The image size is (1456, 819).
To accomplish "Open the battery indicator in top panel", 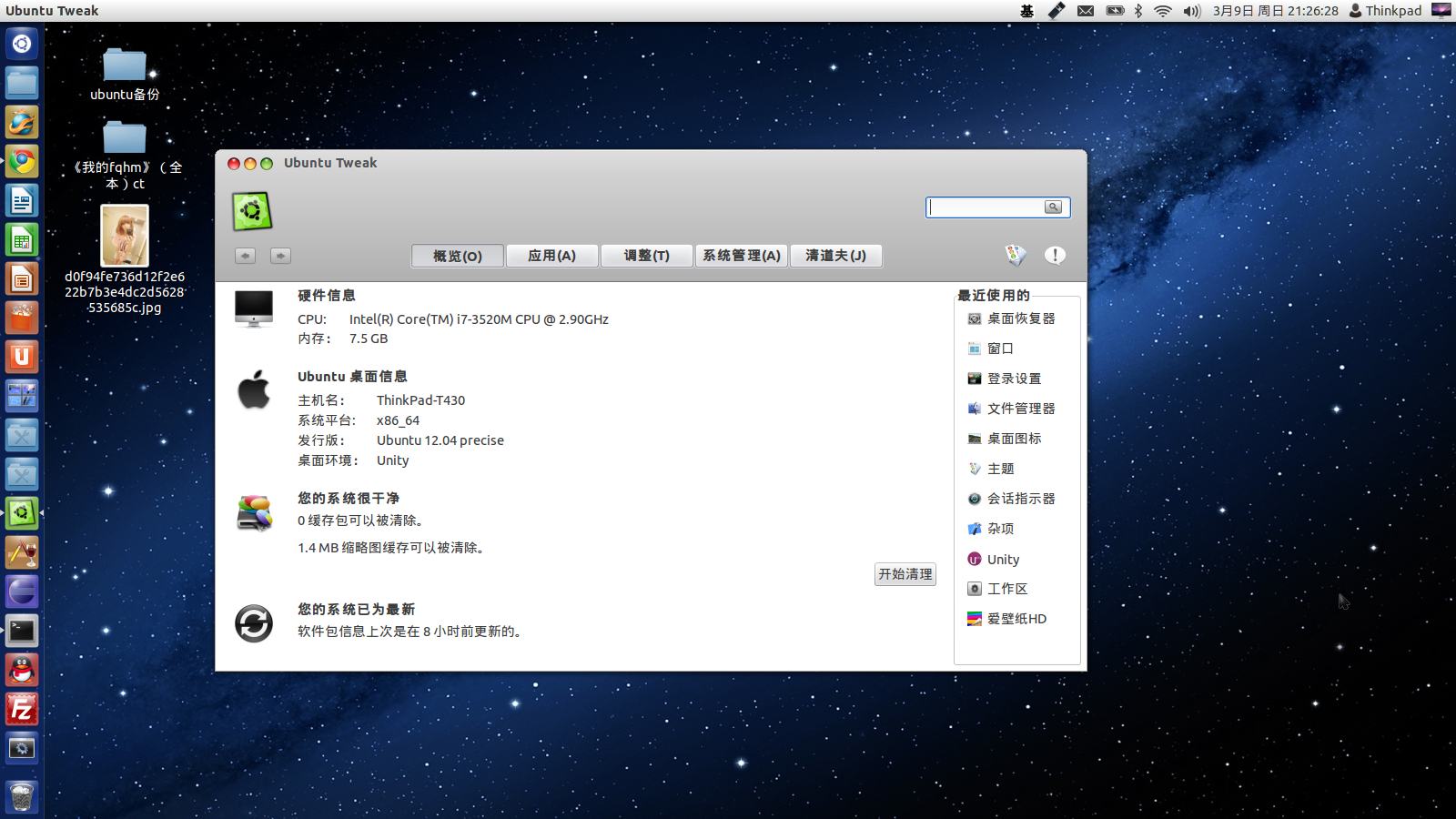I will [x=1115, y=11].
